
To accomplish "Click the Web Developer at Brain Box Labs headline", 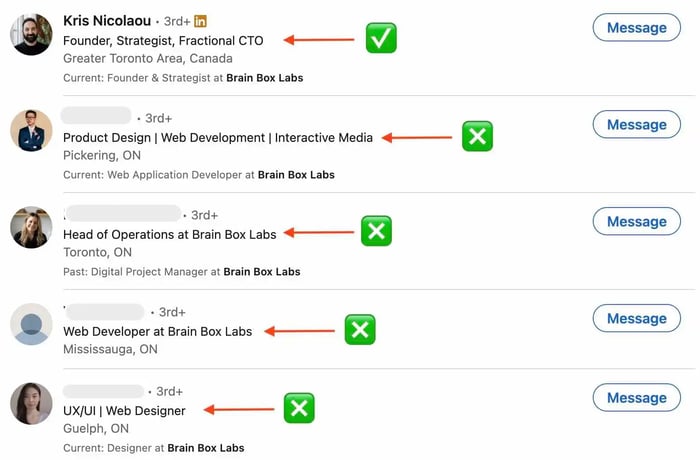I will 157,331.
